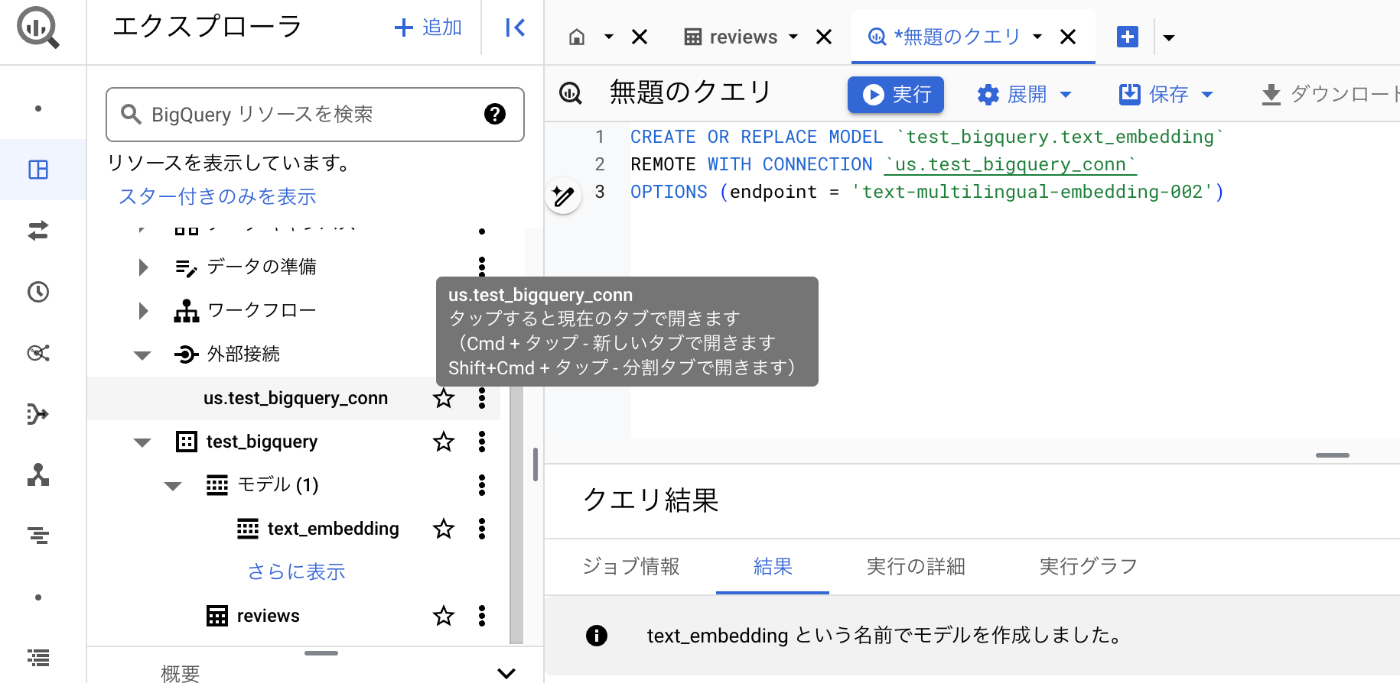Click the SQL generation magic wand icon
The width and height of the screenshot is (1400, 683).
[563, 195]
